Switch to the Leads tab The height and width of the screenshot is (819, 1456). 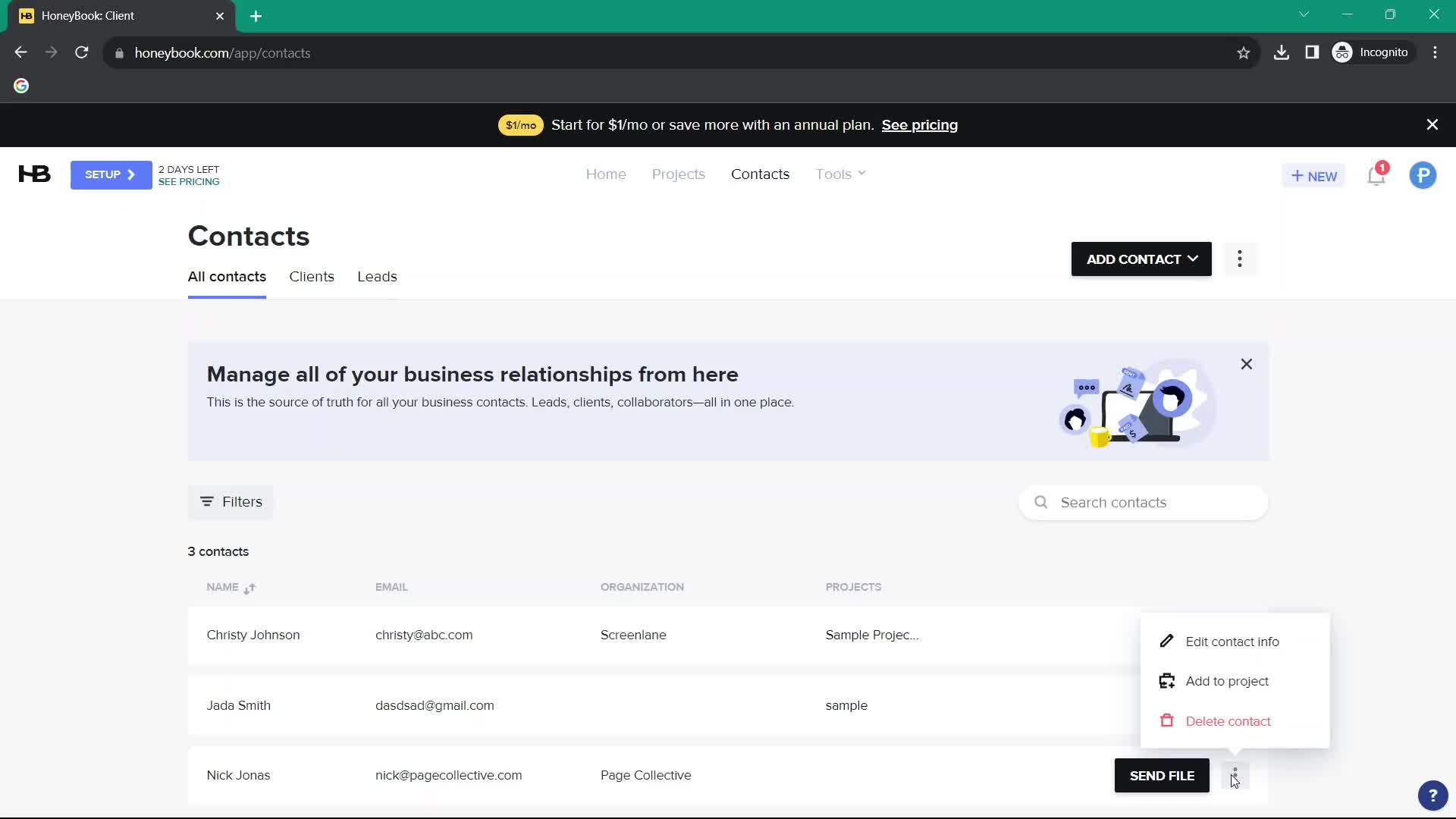tap(377, 276)
